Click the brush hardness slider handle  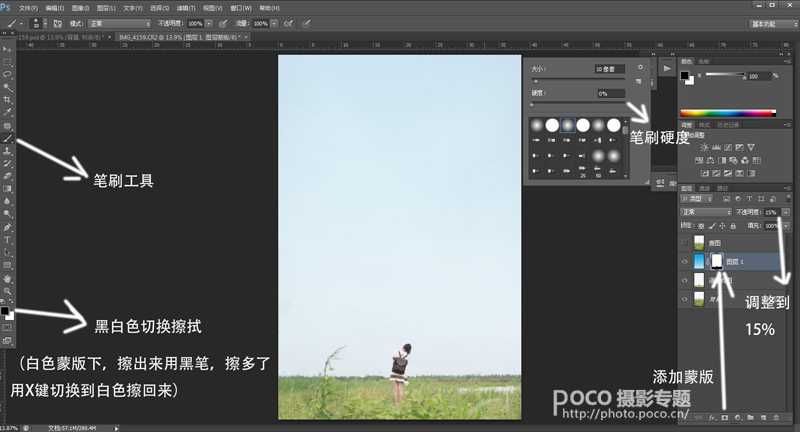[x=532, y=105]
